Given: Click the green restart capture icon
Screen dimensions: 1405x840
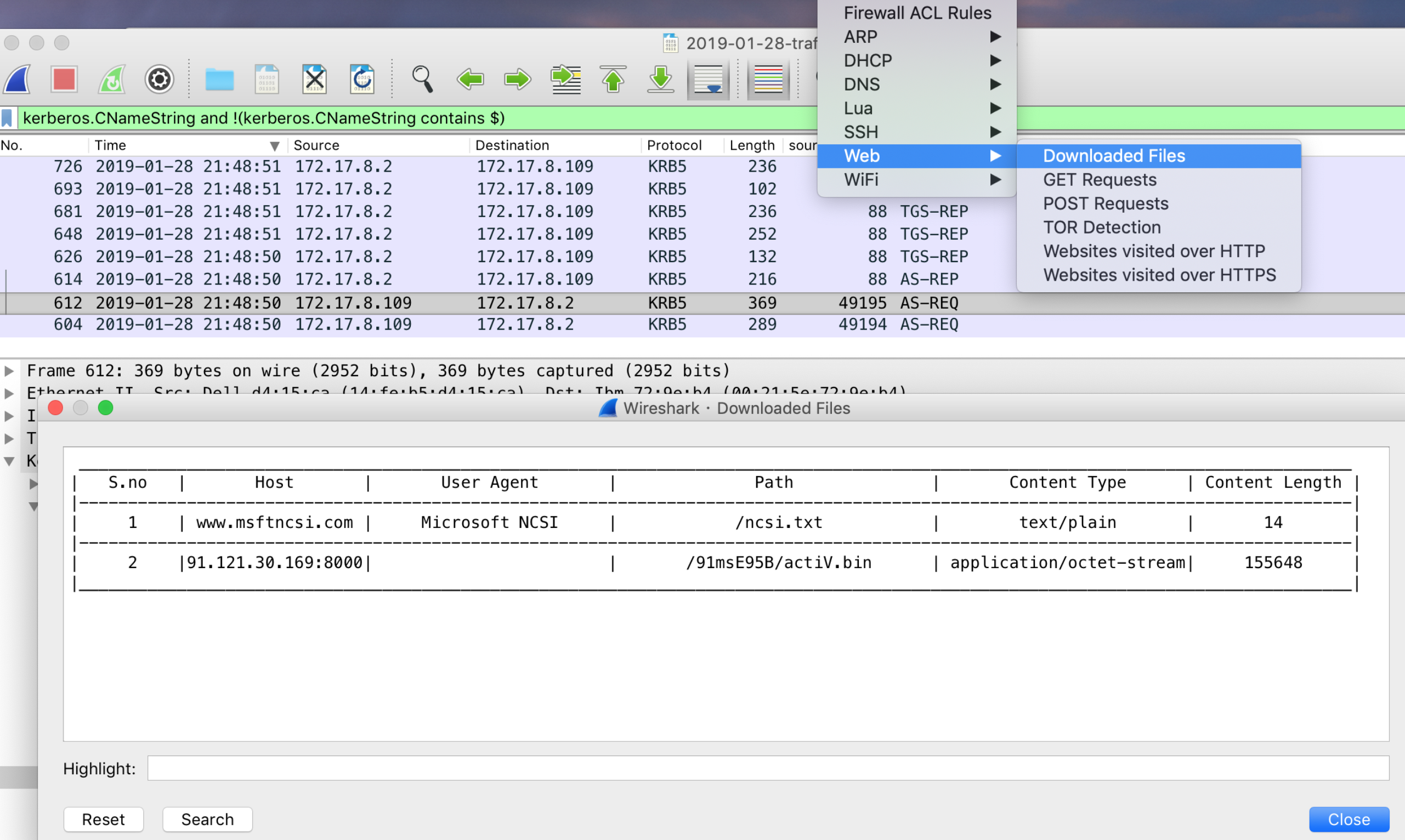Looking at the screenshot, I should click(x=111, y=80).
